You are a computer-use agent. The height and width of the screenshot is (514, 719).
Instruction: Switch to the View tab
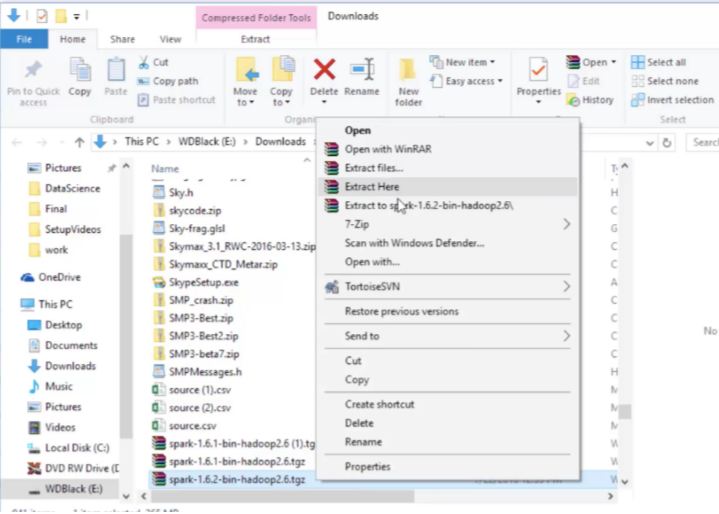tap(171, 39)
